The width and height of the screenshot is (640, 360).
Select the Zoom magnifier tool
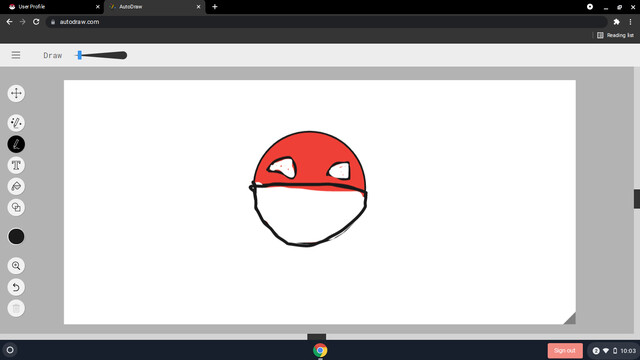click(16, 266)
